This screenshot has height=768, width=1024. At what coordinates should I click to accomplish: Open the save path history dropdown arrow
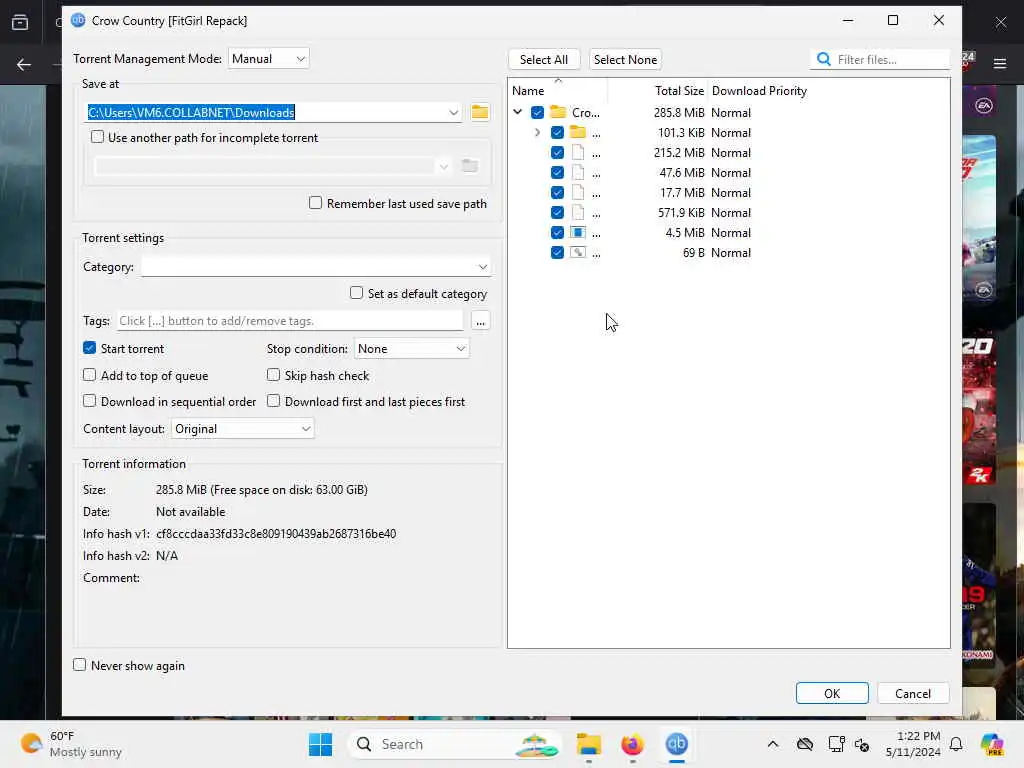[x=453, y=112]
